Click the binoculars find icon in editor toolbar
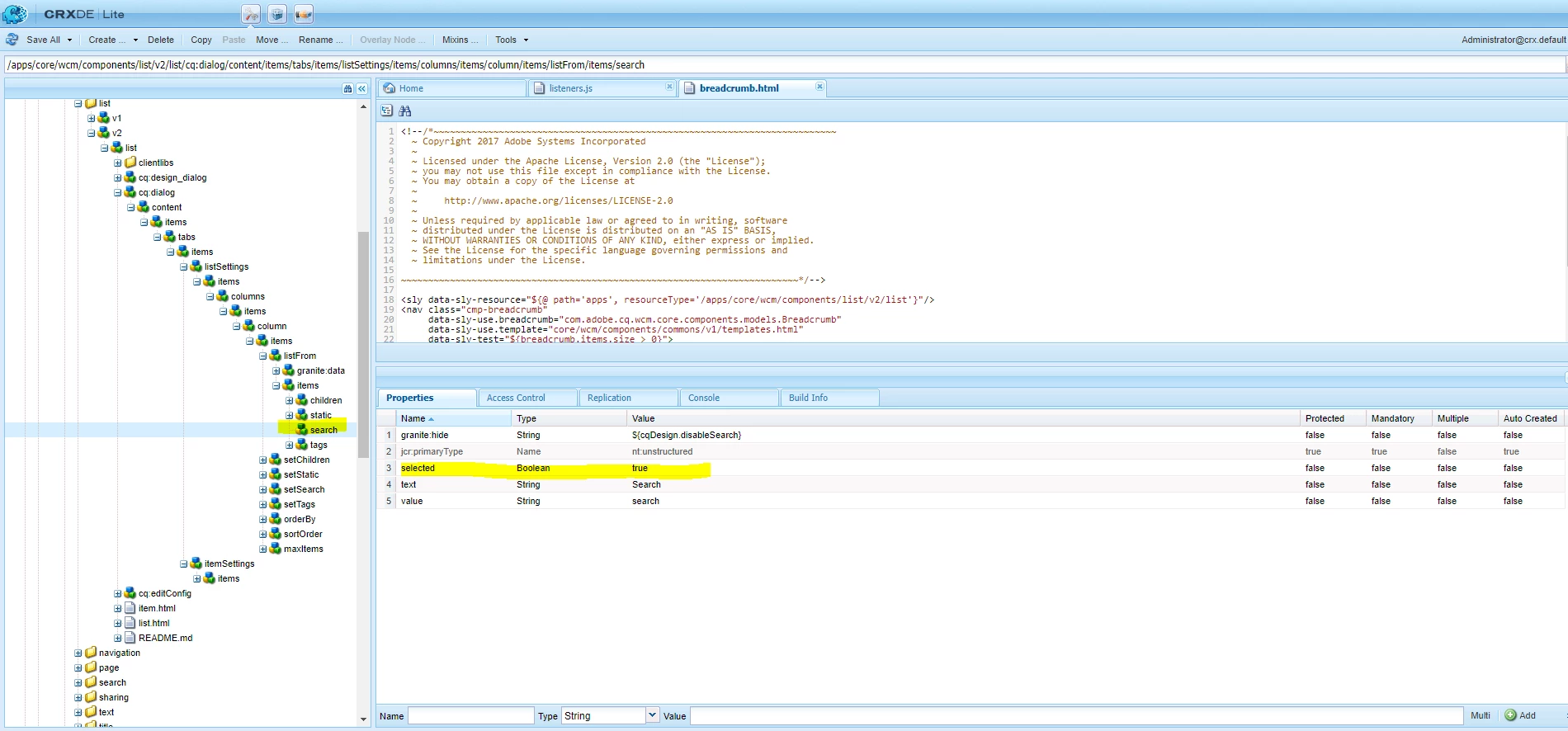Image resolution: width=1568 pixels, height=731 pixels. coord(404,111)
